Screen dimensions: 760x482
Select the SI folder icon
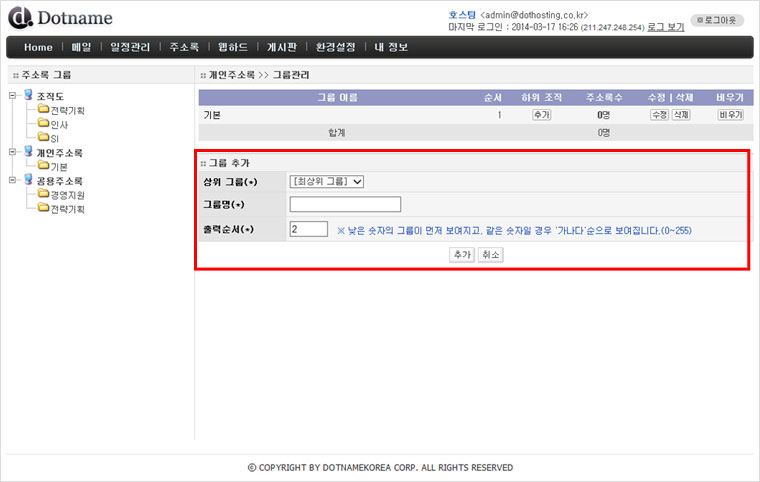[x=43, y=138]
